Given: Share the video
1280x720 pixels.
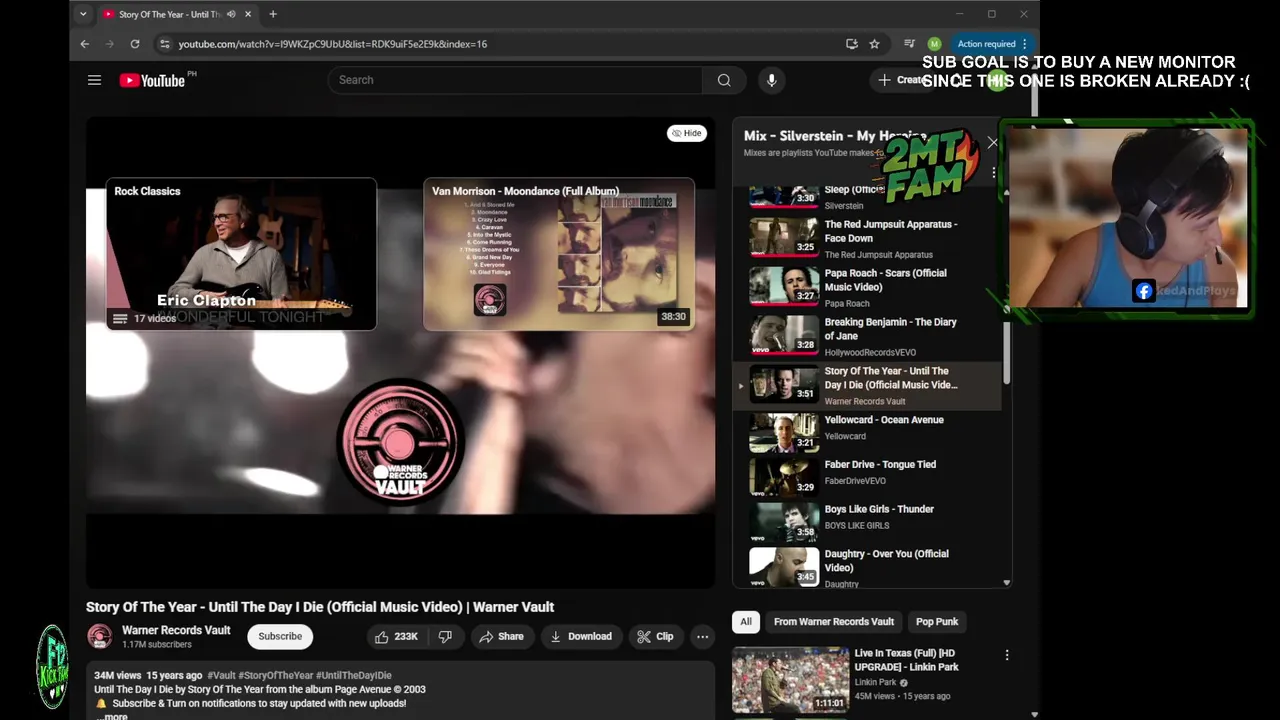Looking at the screenshot, I should point(501,636).
